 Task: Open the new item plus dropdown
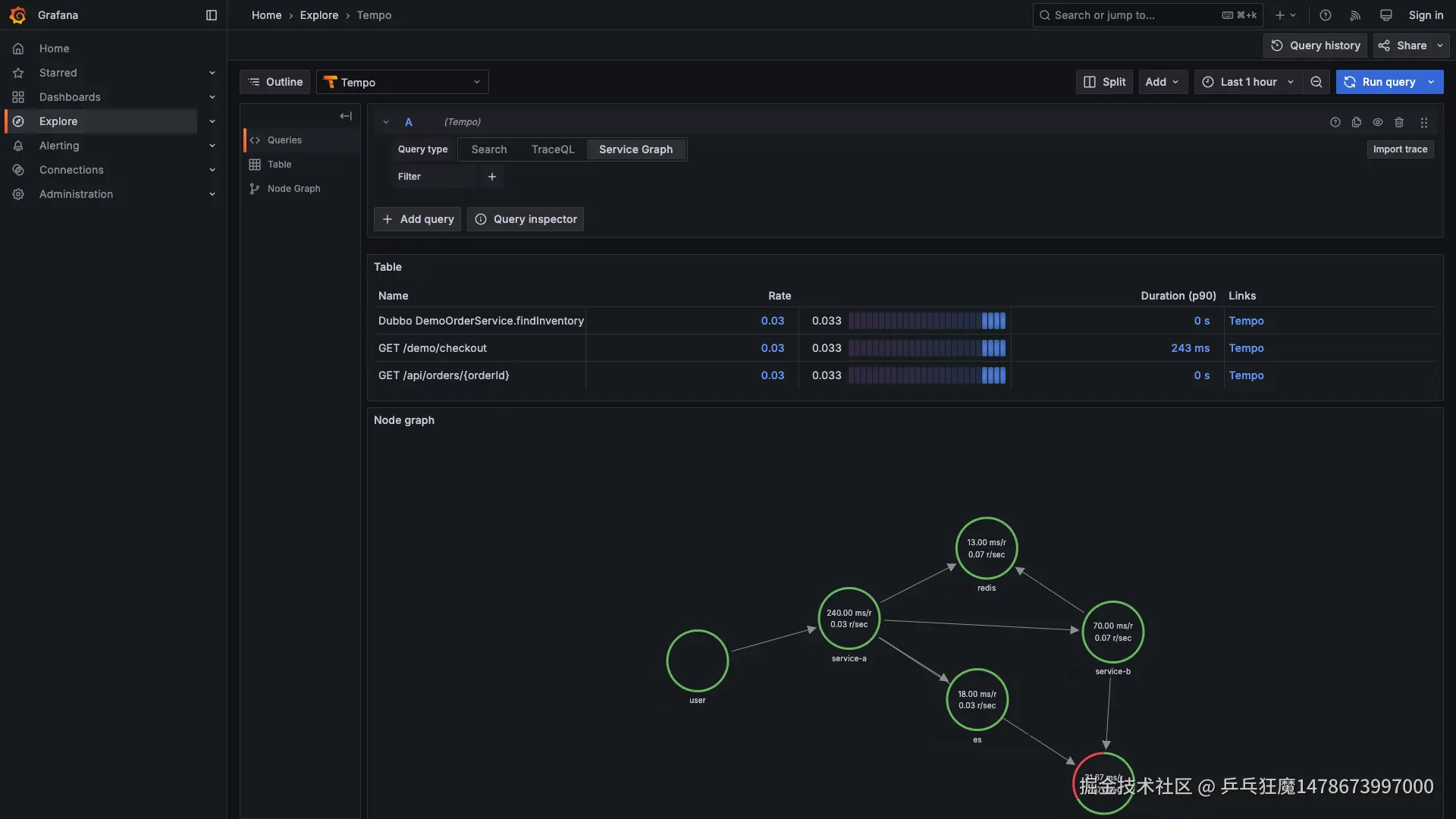pyautogui.click(x=1286, y=15)
